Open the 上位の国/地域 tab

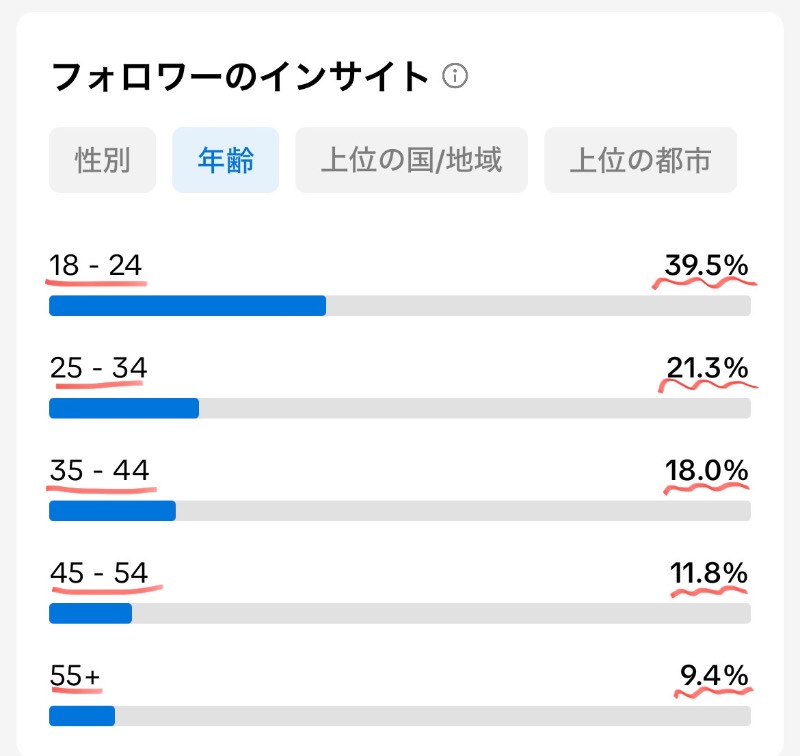[412, 160]
